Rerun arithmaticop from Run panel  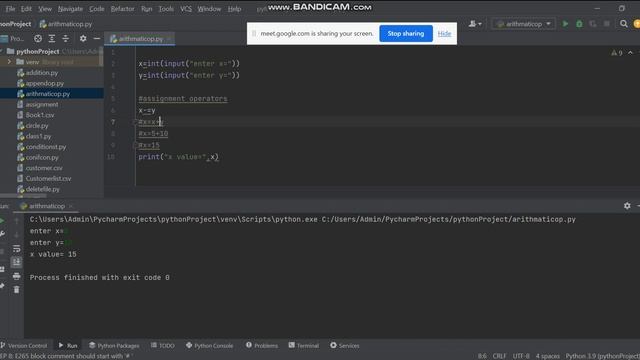click(2, 221)
